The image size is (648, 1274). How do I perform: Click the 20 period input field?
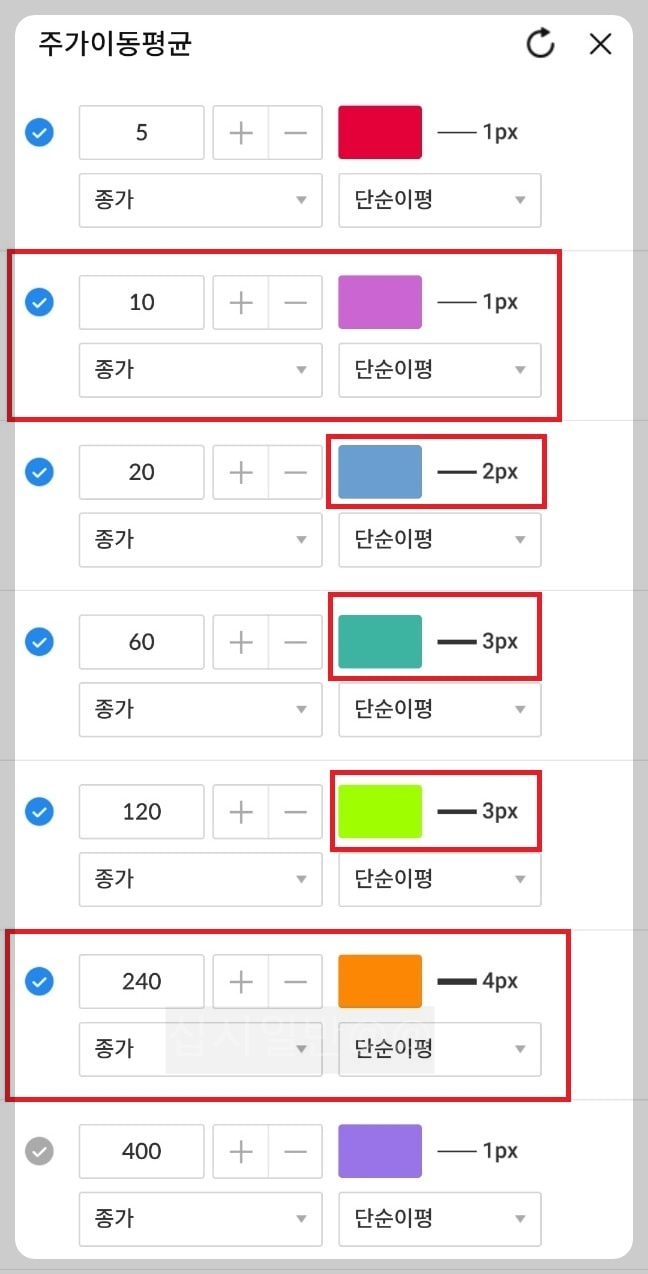(x=141, y=471)
